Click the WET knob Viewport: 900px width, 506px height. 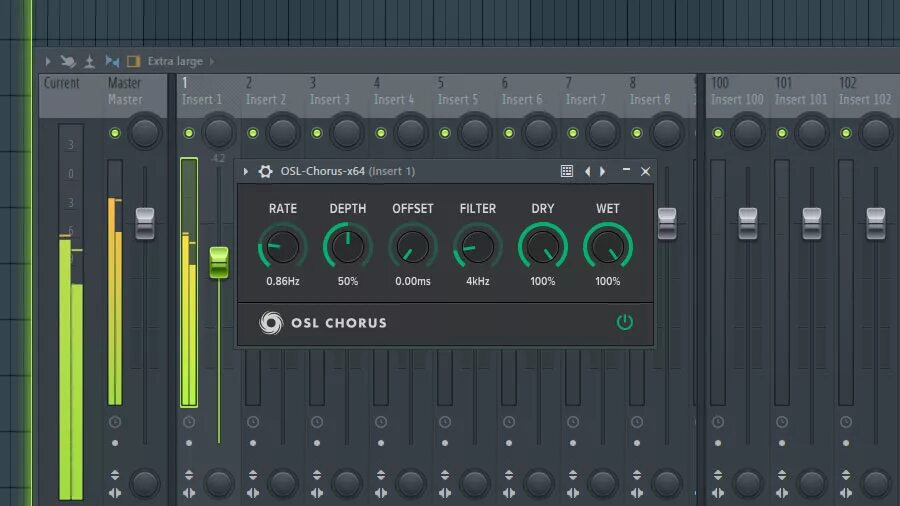[608, 247]
